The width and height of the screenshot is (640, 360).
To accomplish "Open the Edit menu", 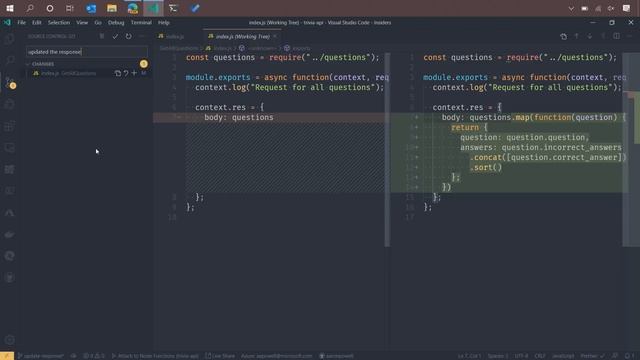I will [x=37, y=22].
